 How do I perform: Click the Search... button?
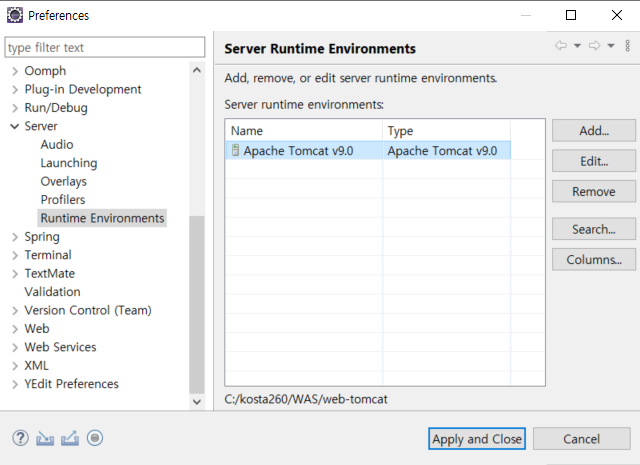click(594, 229)
